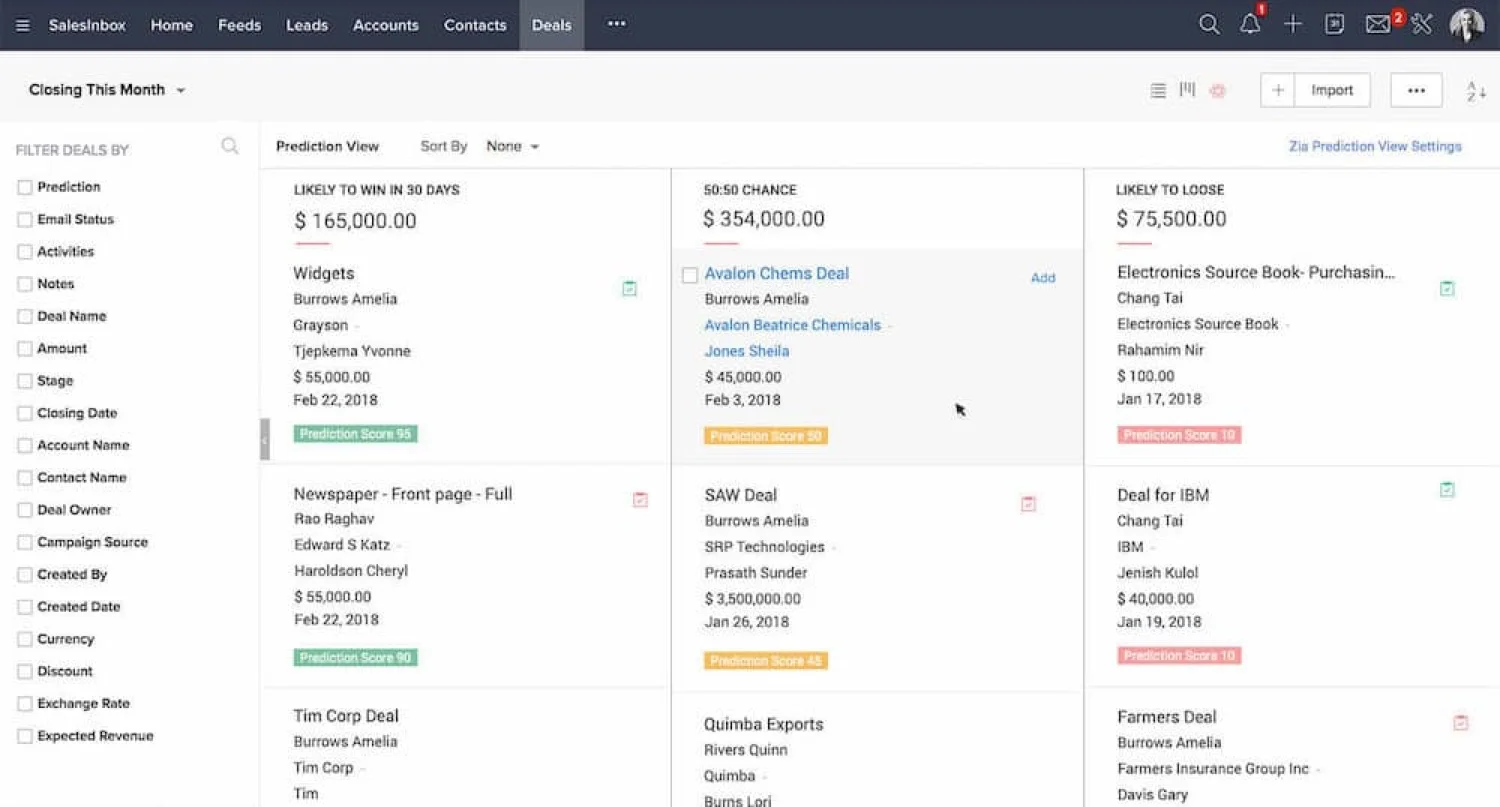Image resolution: width=1500 pixels, height=807 pixels.
Task: Open the setup tools wrench icon
Action: (1422, 25)
